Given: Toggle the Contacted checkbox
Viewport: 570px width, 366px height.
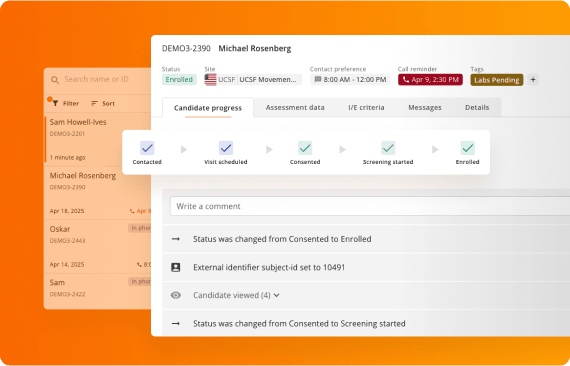Looking at the screenshot, I should [x=147, y=148].
